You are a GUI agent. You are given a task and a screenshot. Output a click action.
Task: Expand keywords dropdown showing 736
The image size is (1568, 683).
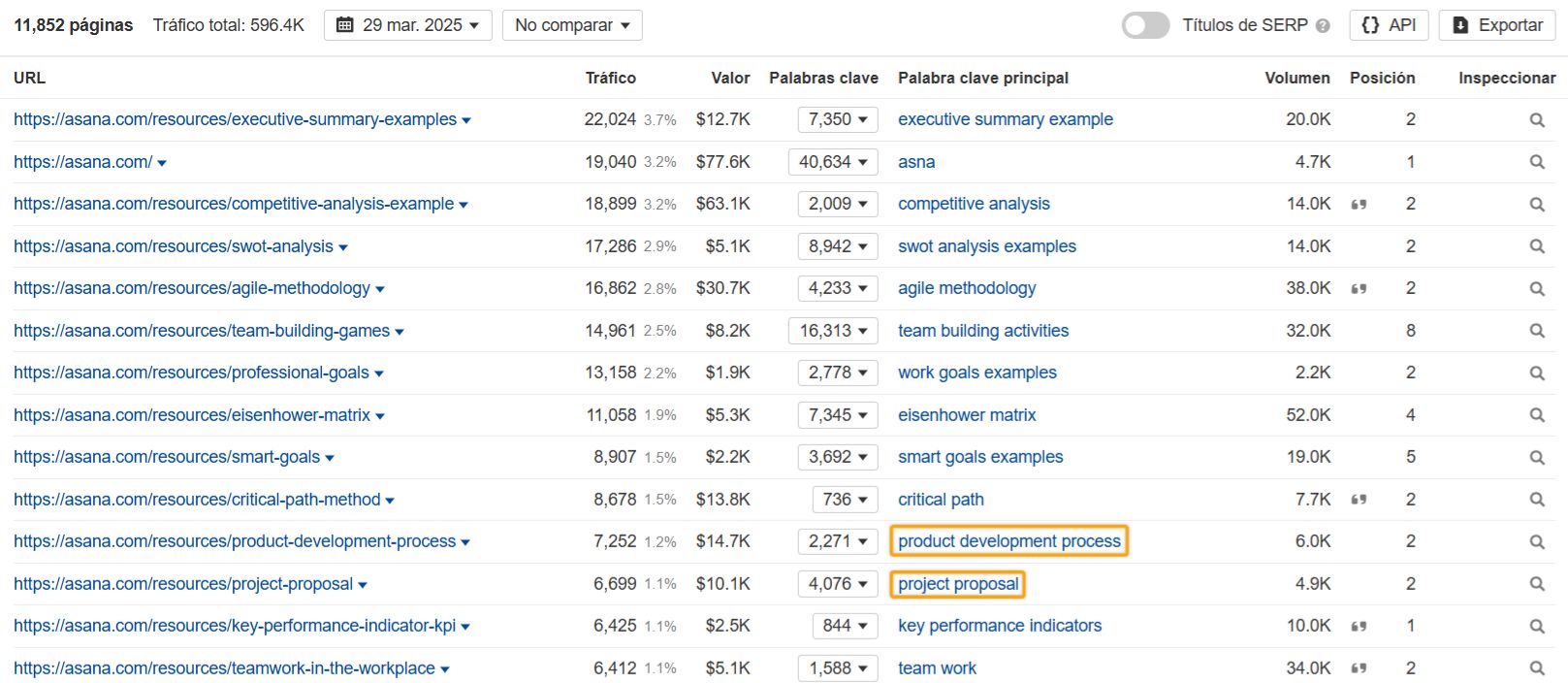click(x=846, y=500)
